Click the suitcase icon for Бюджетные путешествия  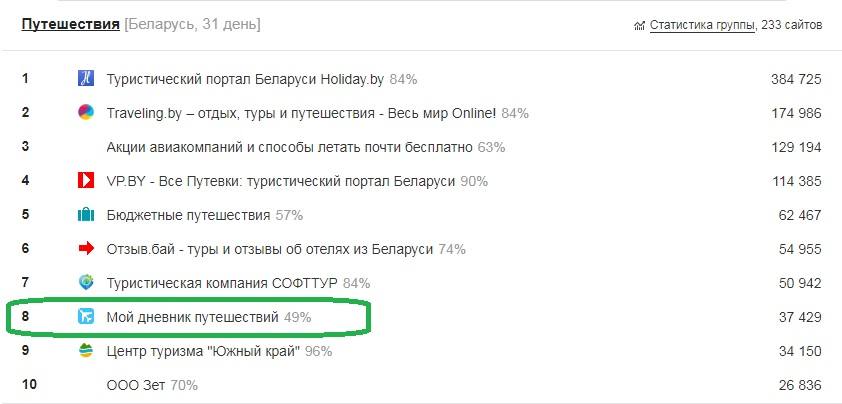[x=85, y=215]
